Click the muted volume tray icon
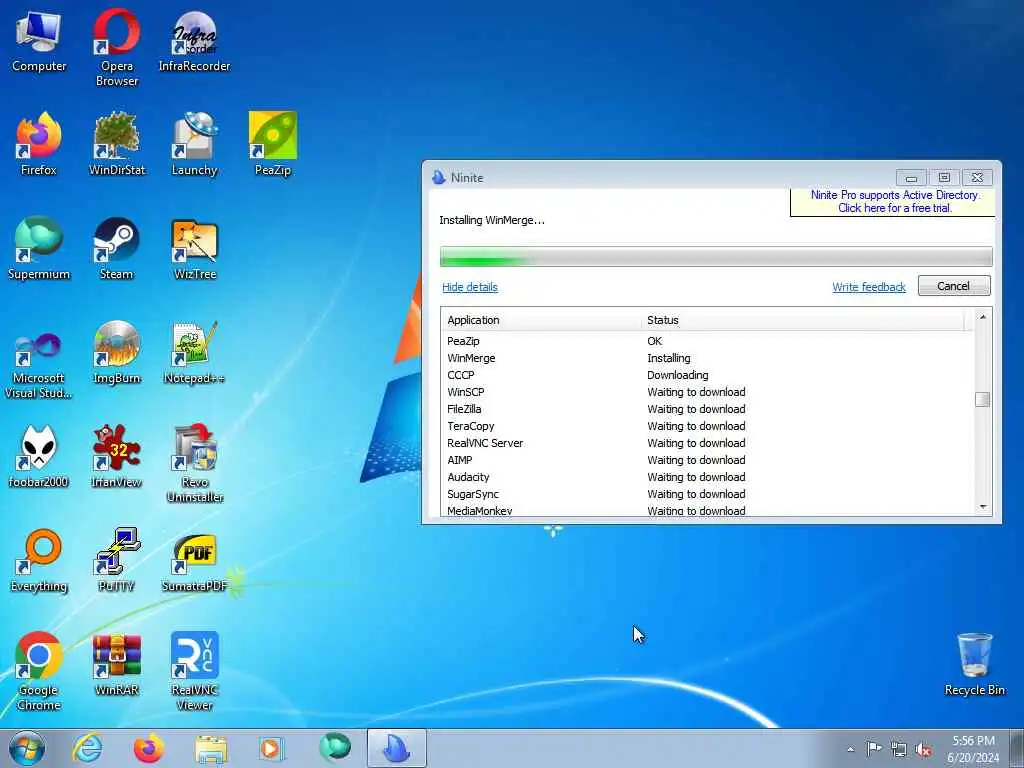This screenshot has height=768, width=1024. click(x=923, y=749)
